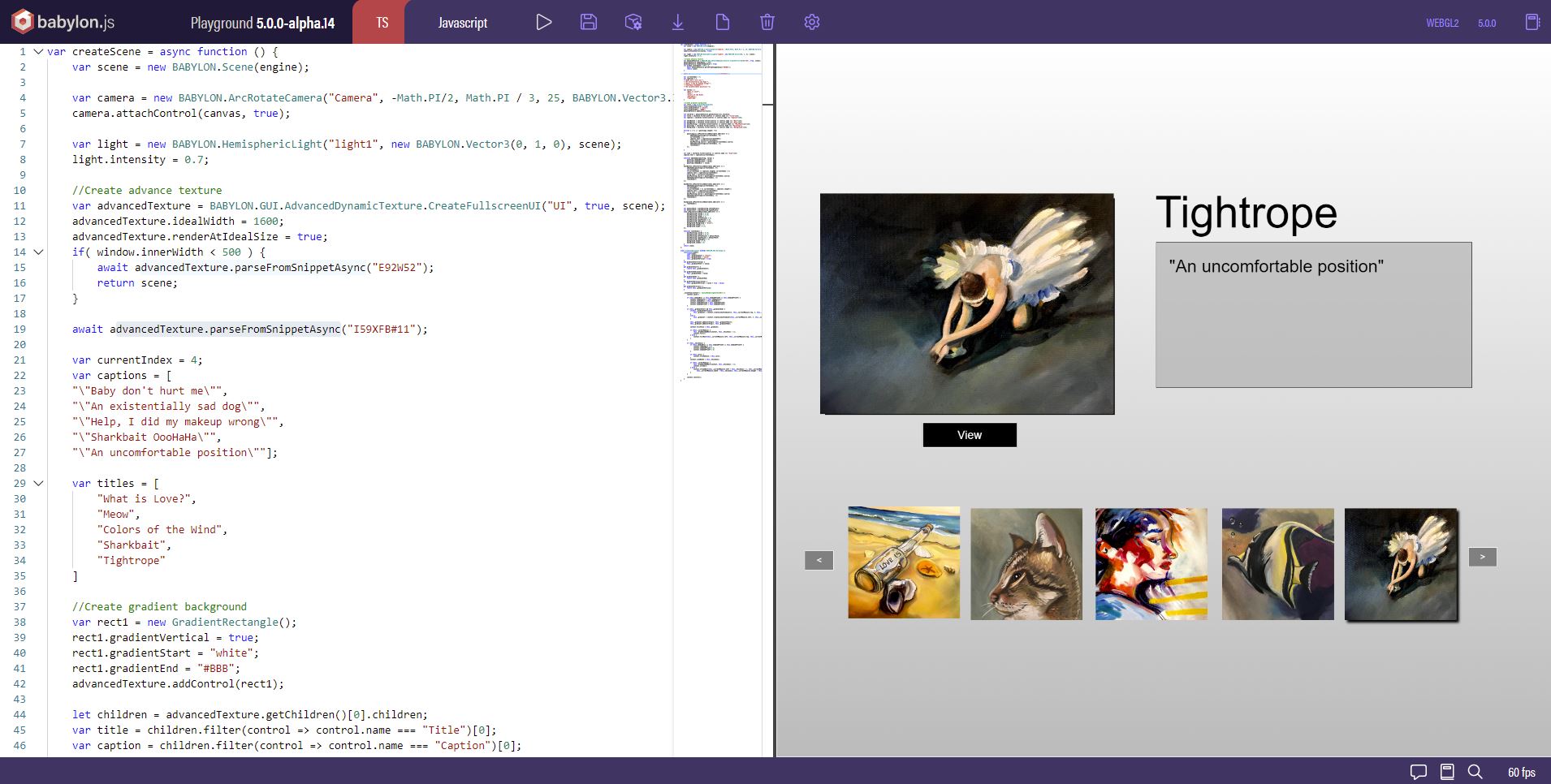Click "Sharkbait OooHaHa" caption string in code

pyautogui.click(x=147, y=437)
